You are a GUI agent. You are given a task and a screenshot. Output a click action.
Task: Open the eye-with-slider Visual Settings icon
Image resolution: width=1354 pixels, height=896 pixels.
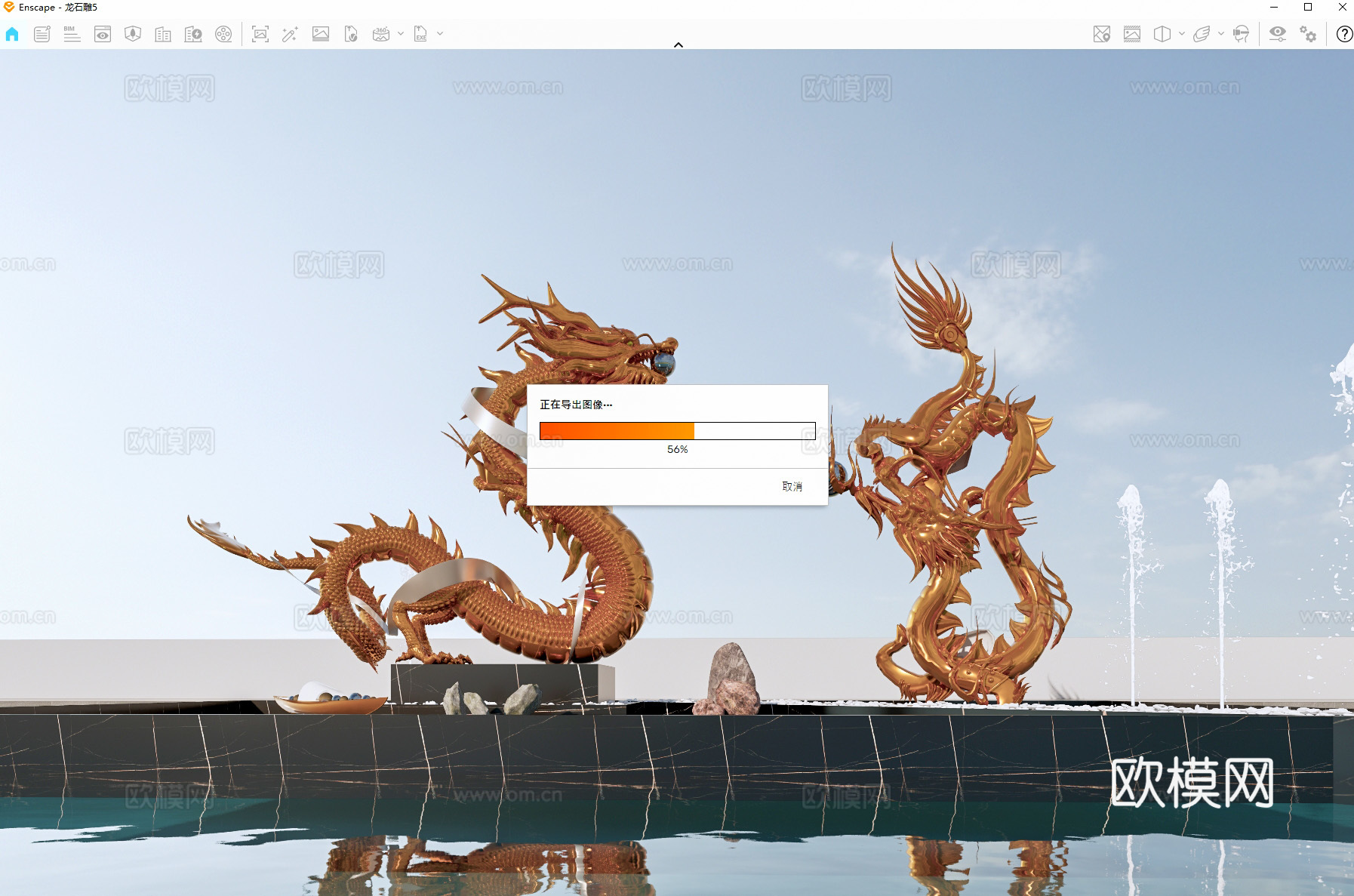[1278, 34]
